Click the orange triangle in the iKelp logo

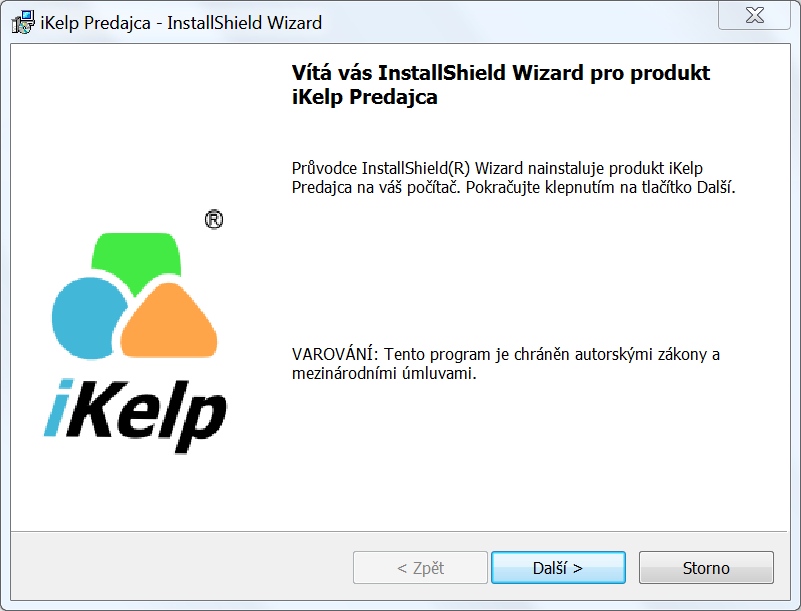click(x=169, y=323)
